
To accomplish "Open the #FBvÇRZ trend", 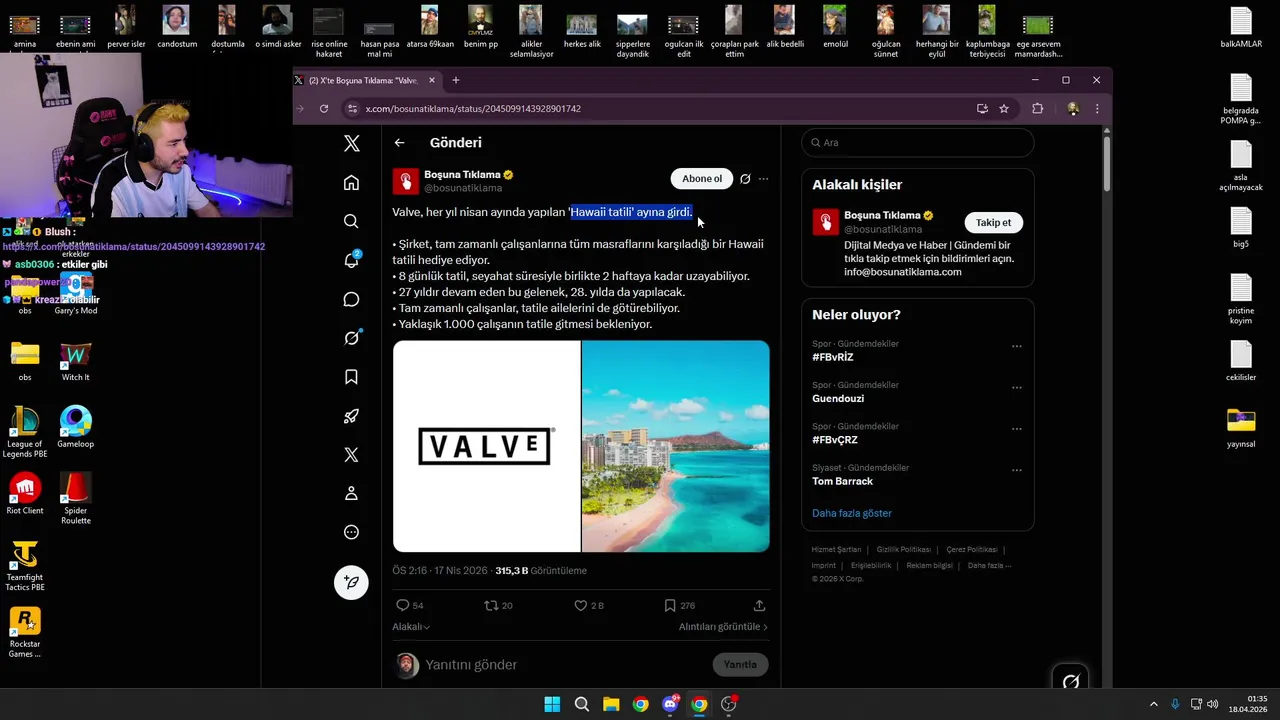I will 835,440.
